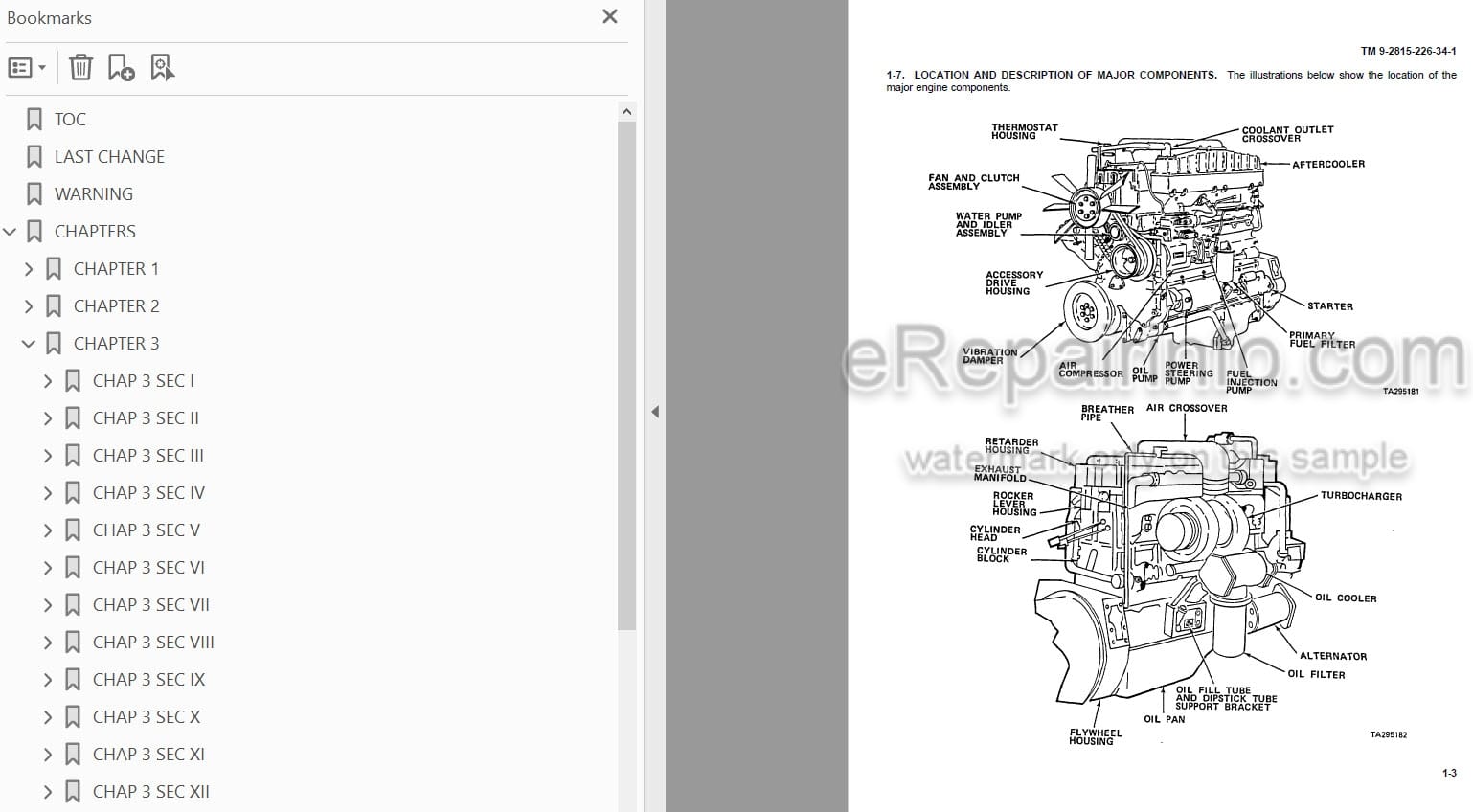This screenshot has height=812, width=1473.
Task: Open CHAP 3 SEC IV bookmark
Action: pyautogui.click(x=148, y=493)
